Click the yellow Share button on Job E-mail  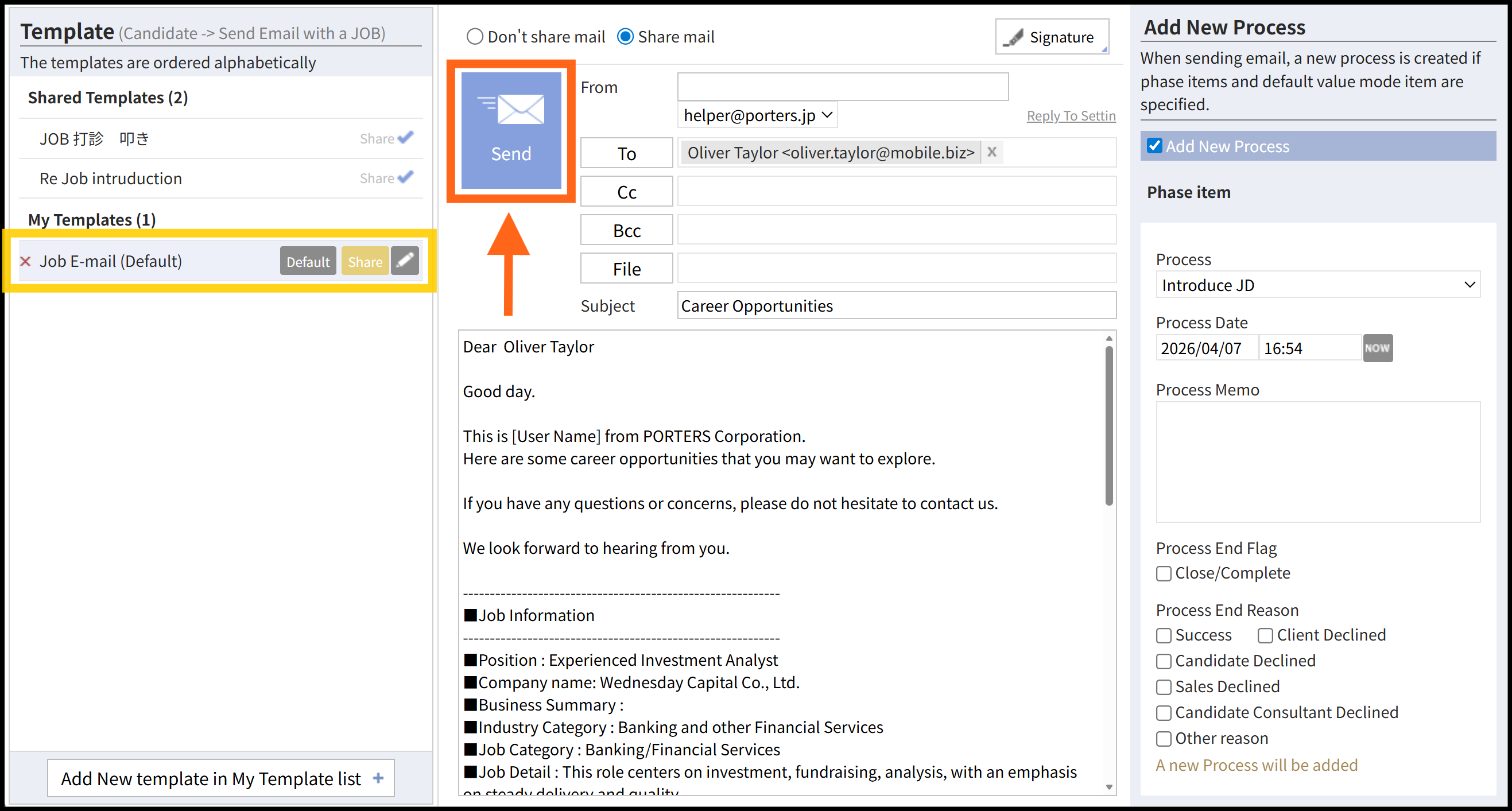pyautogui.click(x=365, y=262)
